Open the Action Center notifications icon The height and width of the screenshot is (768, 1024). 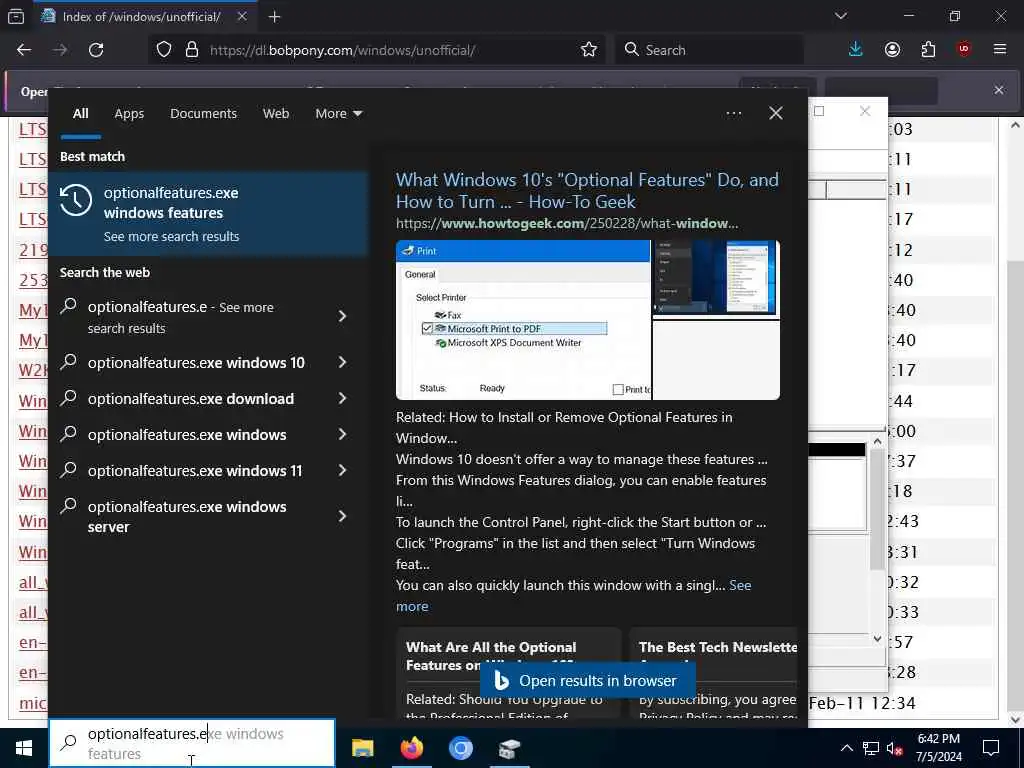pyautogui.click(x=991, y=748)
